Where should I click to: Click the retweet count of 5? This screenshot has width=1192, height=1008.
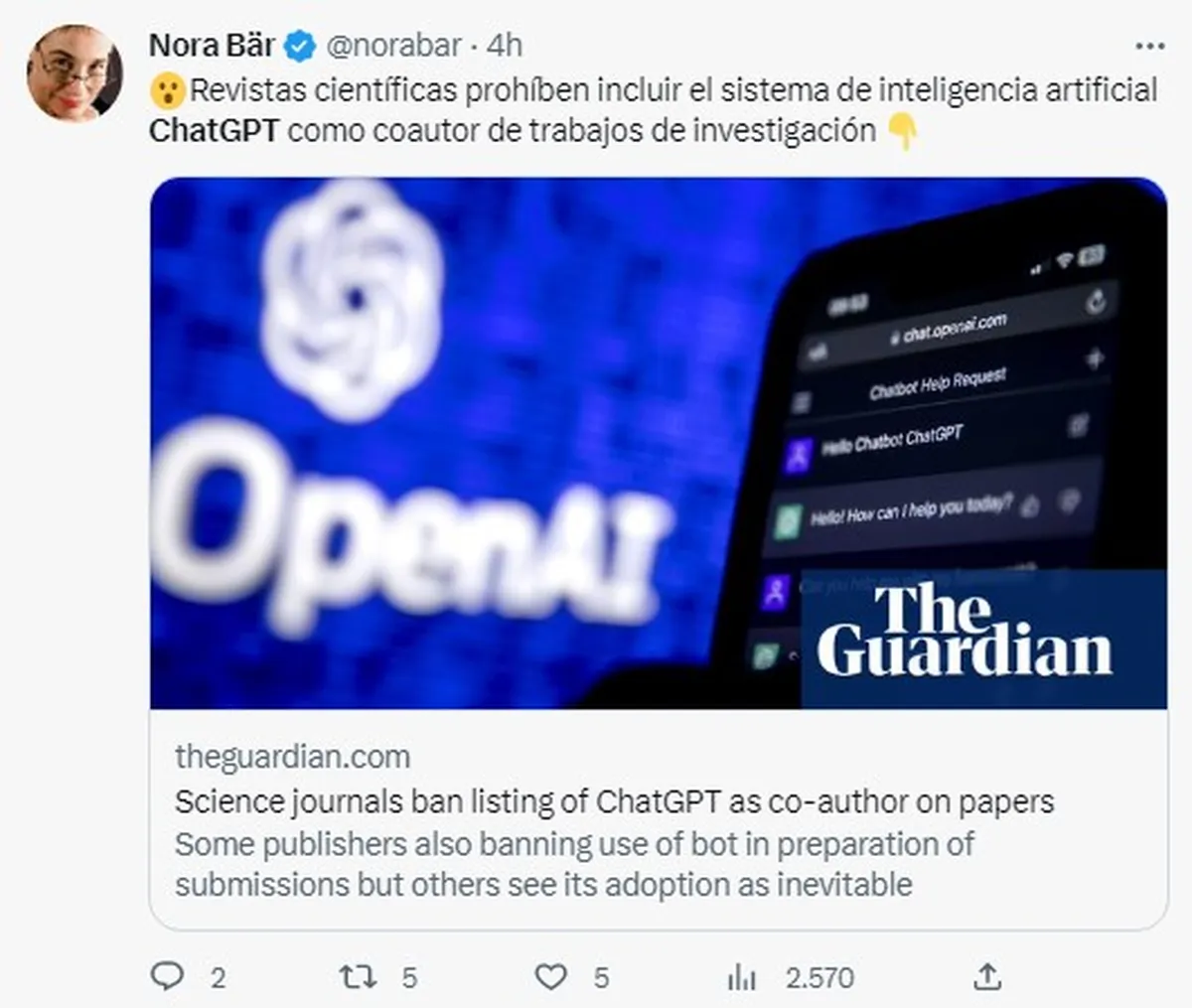click(409, 977)
